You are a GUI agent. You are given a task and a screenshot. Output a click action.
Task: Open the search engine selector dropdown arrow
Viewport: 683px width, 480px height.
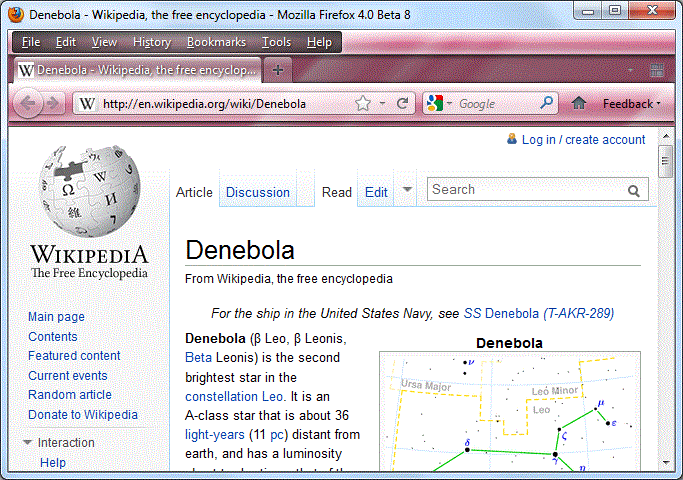[x=450, y=104]
